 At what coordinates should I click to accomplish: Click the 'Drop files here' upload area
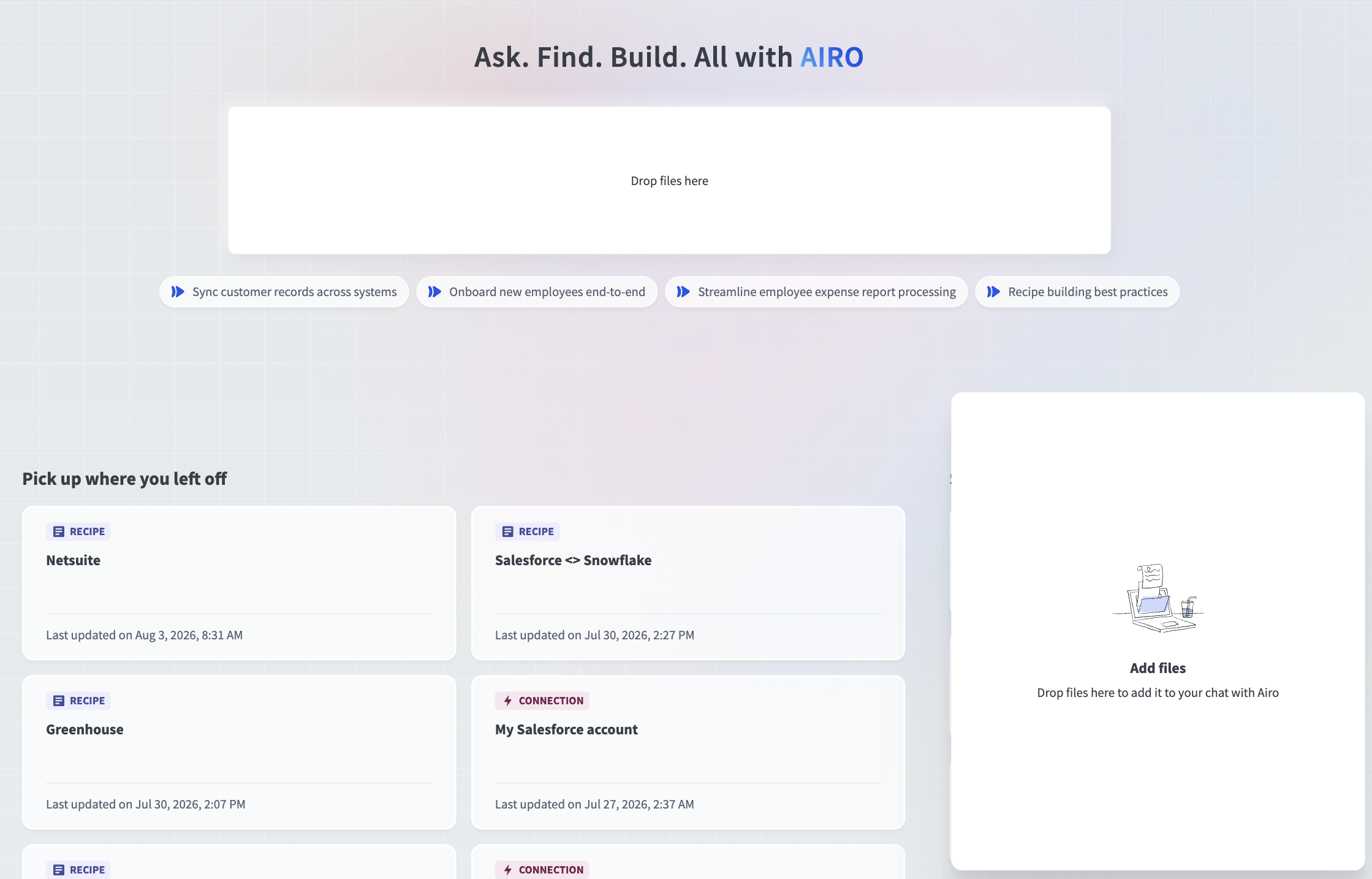[x=669, y=180]
